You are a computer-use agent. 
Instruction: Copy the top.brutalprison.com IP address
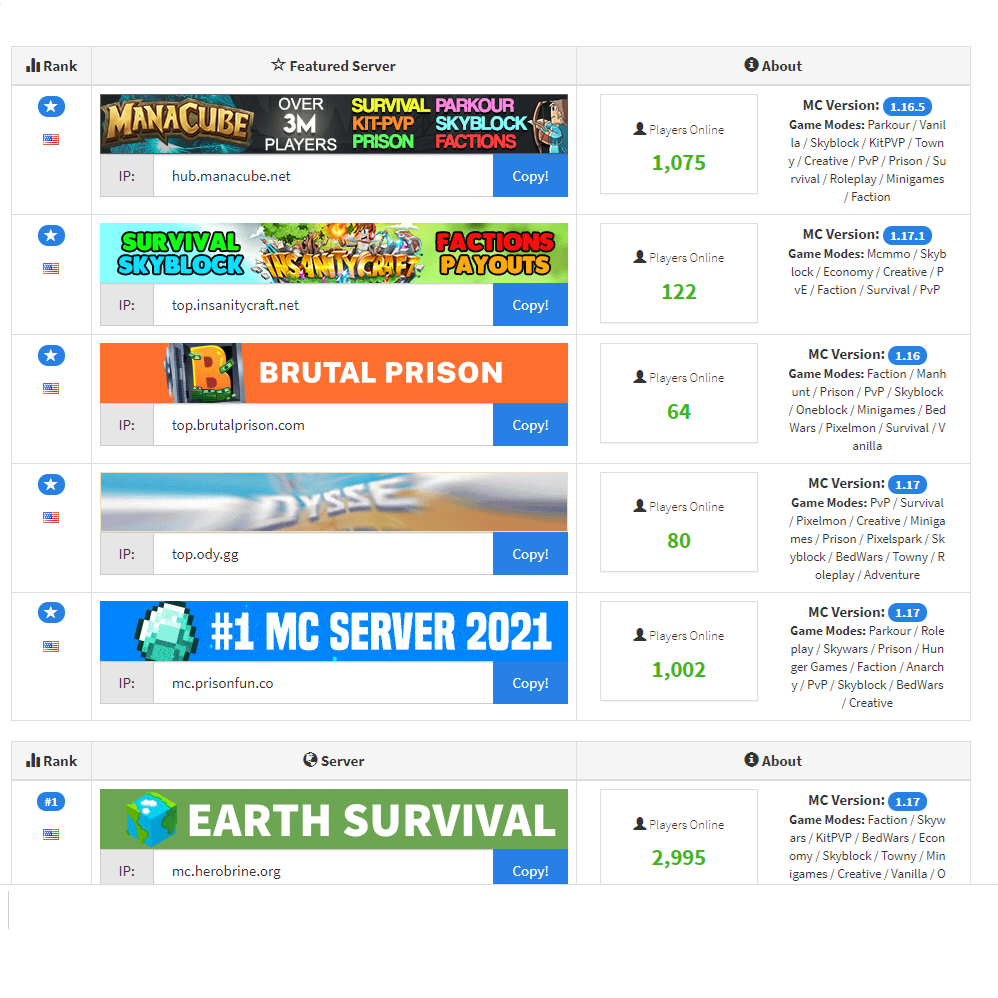tap(530, 425)
